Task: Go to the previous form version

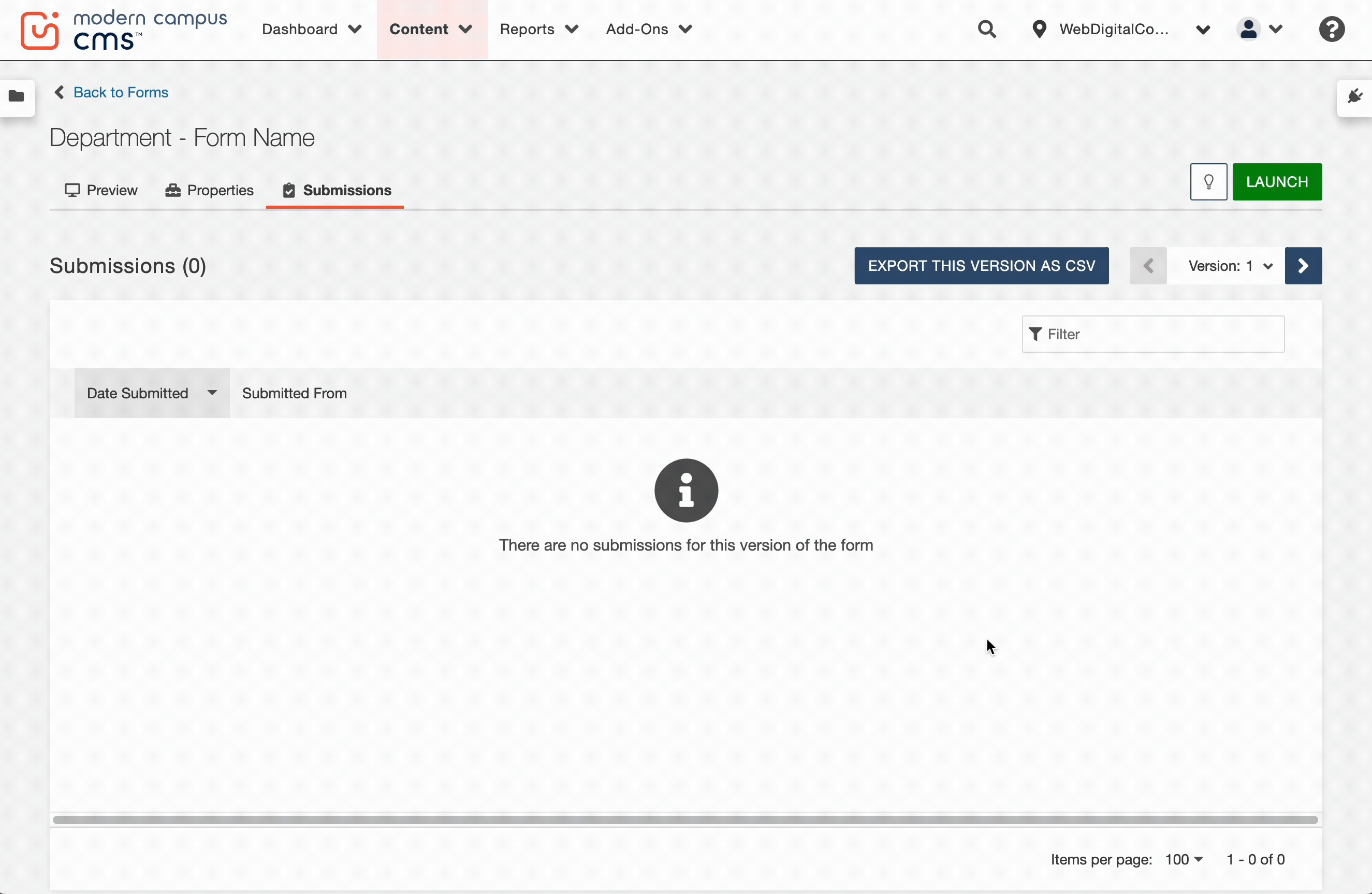Action: pyautogui.click(x=1148, y=265)
